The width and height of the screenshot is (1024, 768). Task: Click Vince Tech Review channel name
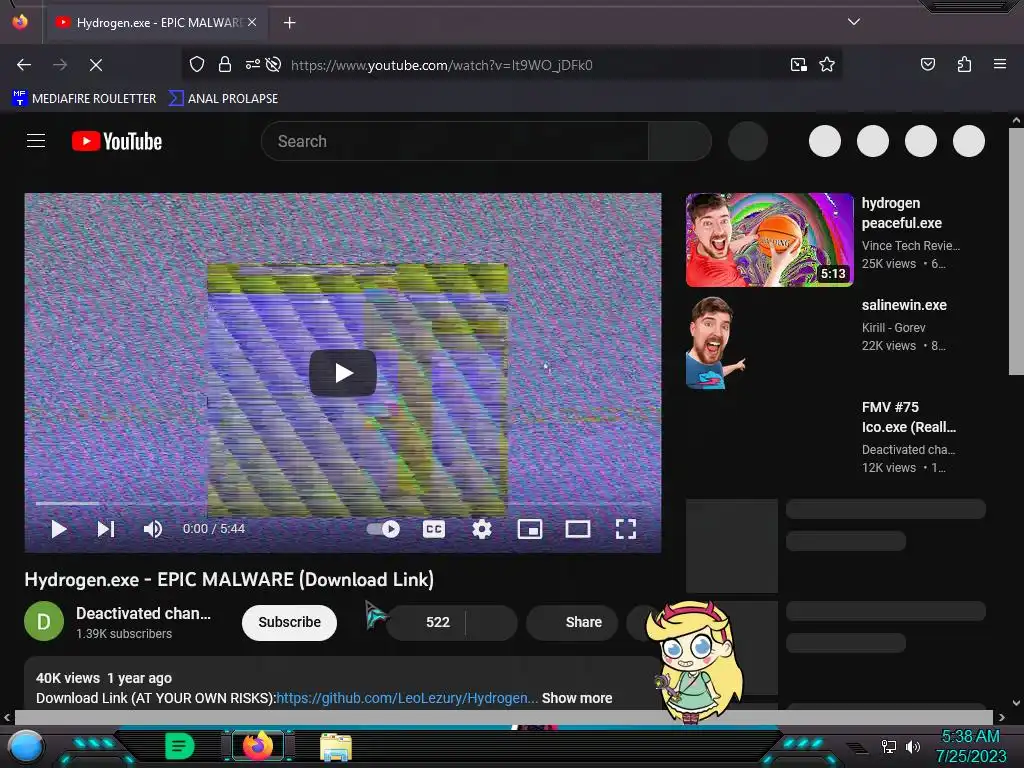click(910, 246)
